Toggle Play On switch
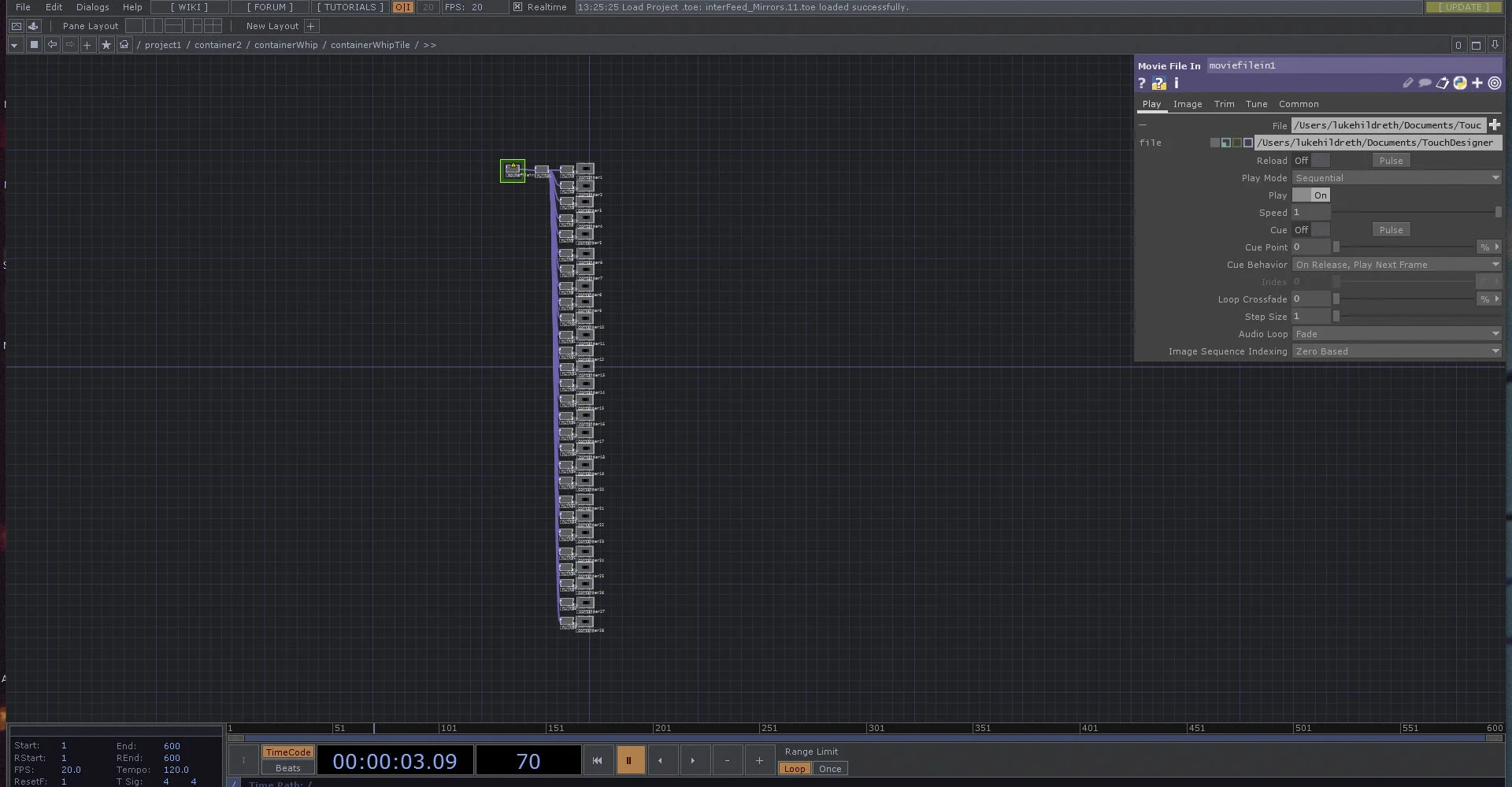The image size is (1512, 787). pyautogui.click(x=1310, y=195)
